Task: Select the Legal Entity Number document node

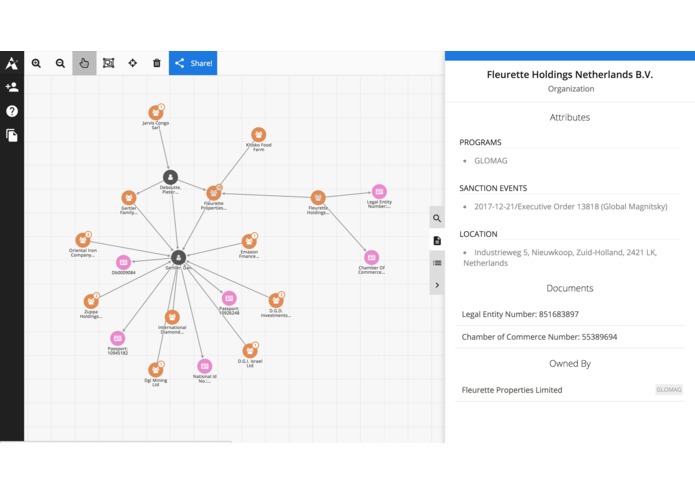Action: (379, 191)
